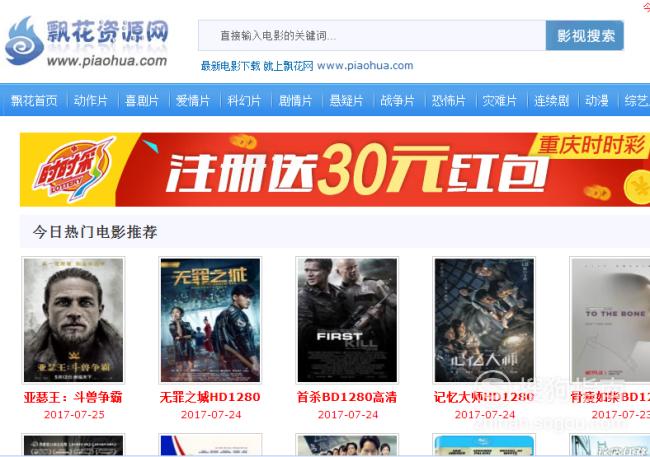Screen dimensions: 650x457
Task: Select the 悬疑片 category
Action: point(347,100)
